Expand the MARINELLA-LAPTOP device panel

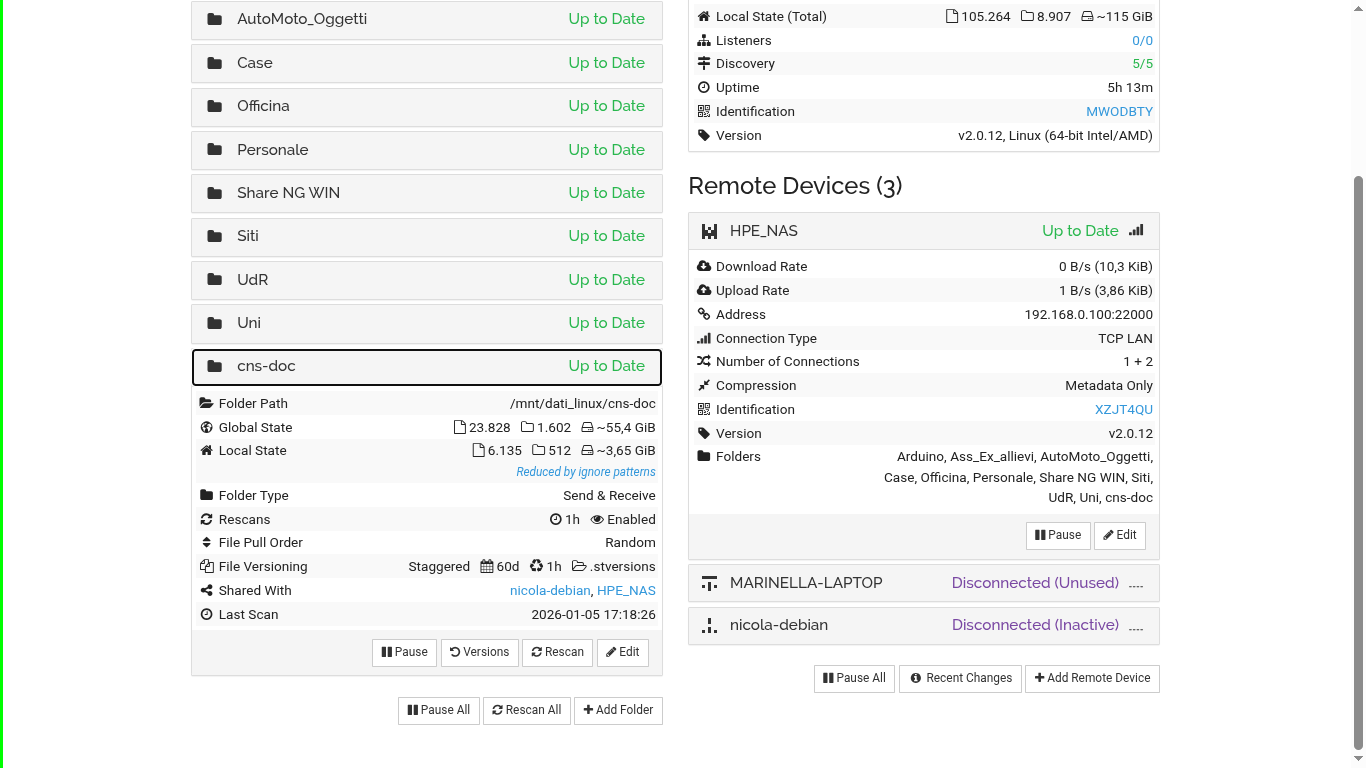[923, 583]
